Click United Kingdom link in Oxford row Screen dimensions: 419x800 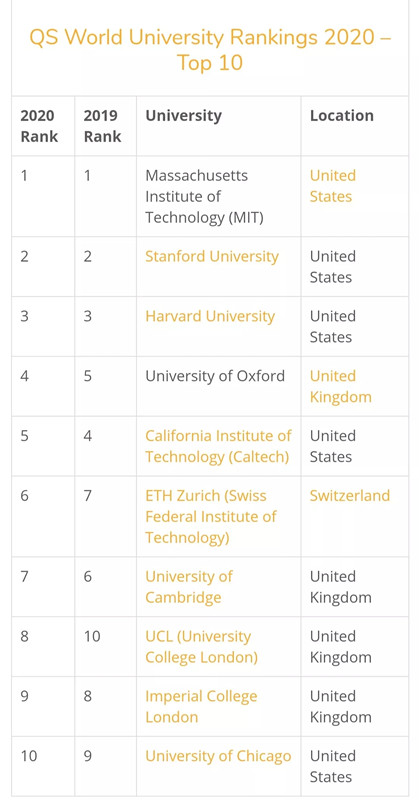pos(340,386)
